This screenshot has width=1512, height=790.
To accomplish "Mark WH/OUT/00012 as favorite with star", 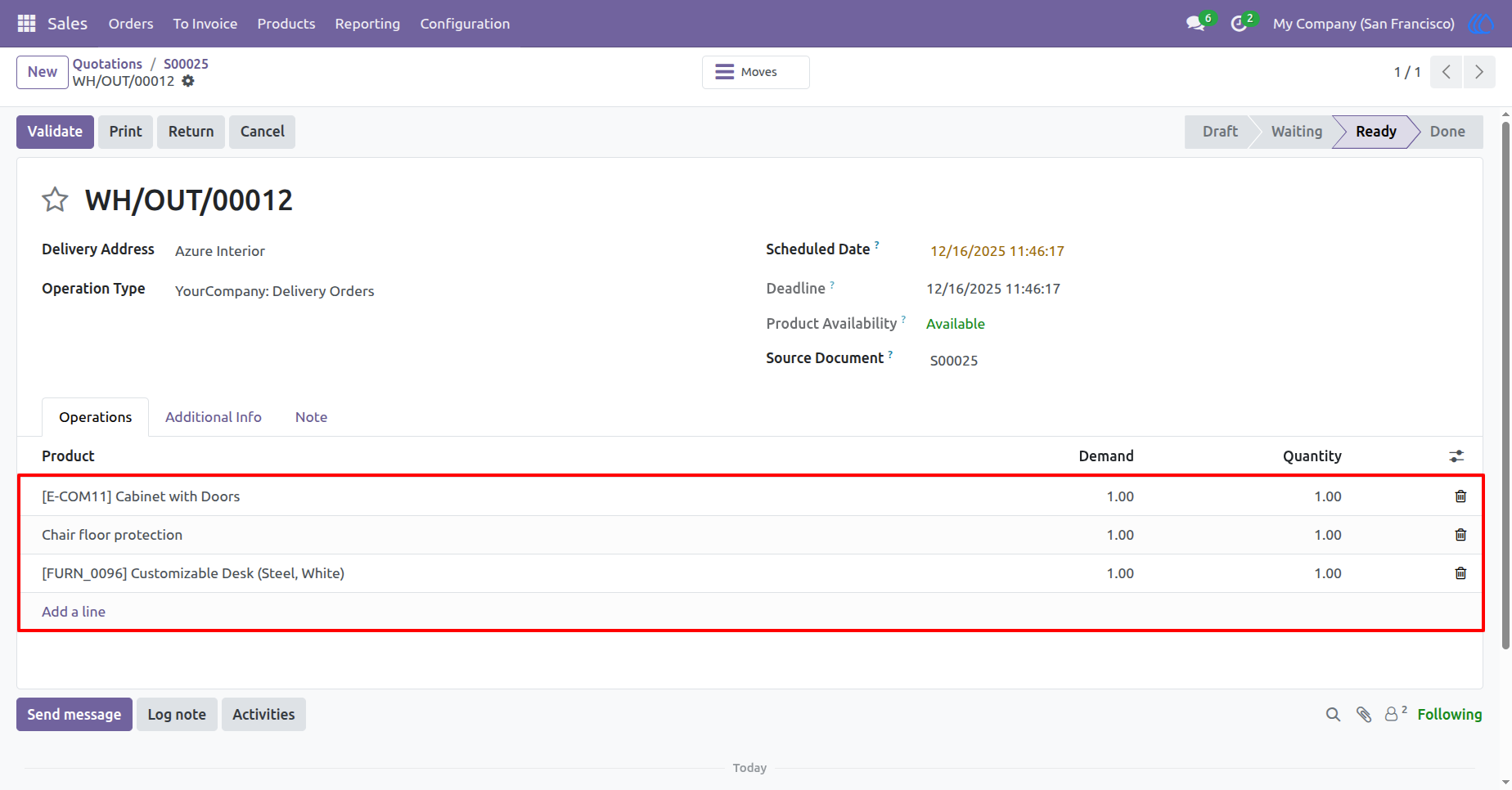I will [55, 200].
